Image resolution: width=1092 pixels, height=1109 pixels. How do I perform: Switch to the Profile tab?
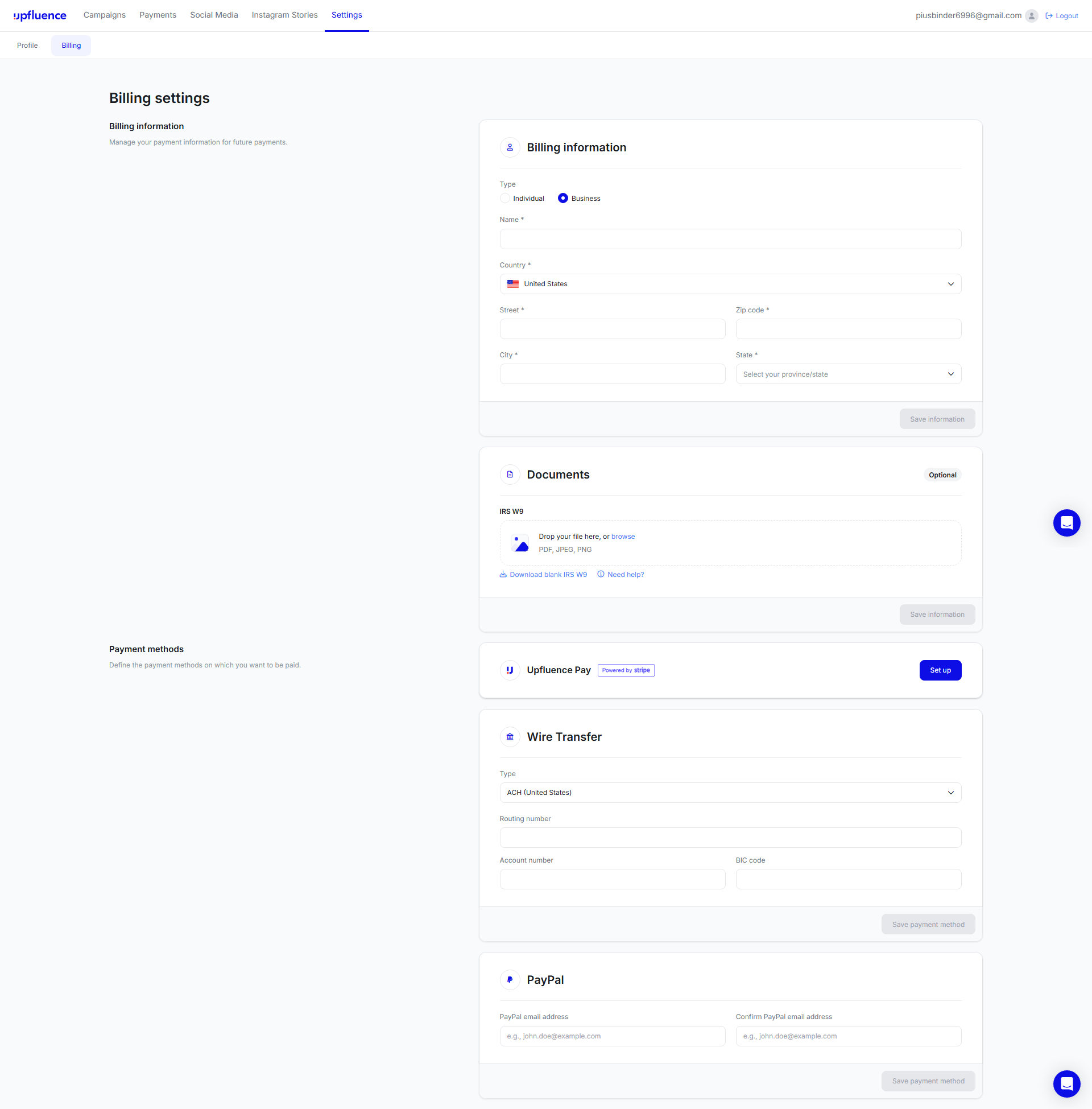tap(27, 46)
